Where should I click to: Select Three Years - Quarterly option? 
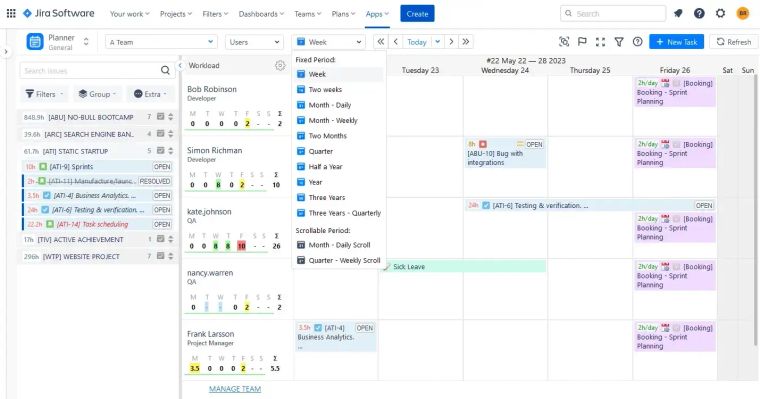[x=338, y=213]
